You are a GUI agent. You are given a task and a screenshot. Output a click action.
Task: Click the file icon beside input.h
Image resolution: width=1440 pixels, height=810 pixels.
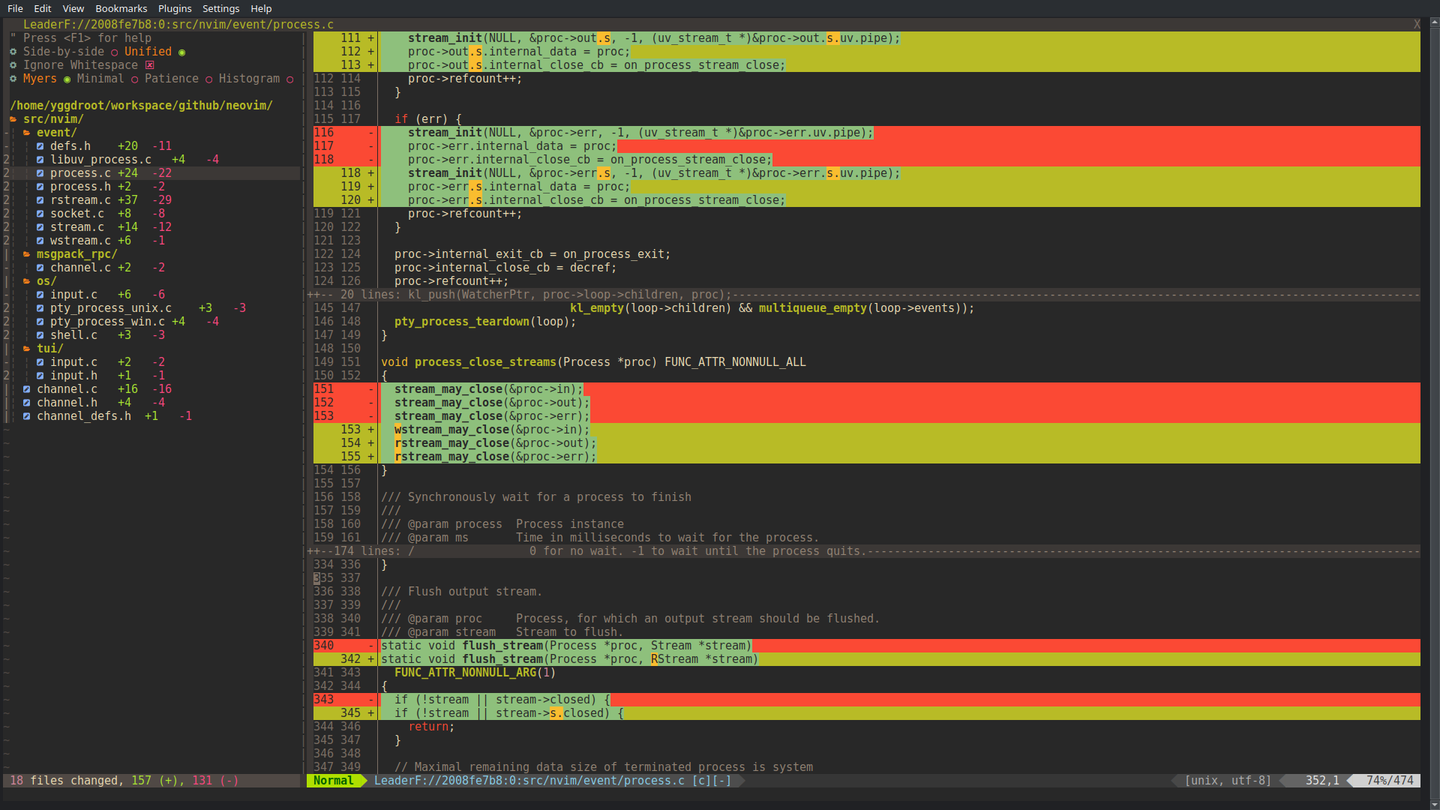(41, 376)
